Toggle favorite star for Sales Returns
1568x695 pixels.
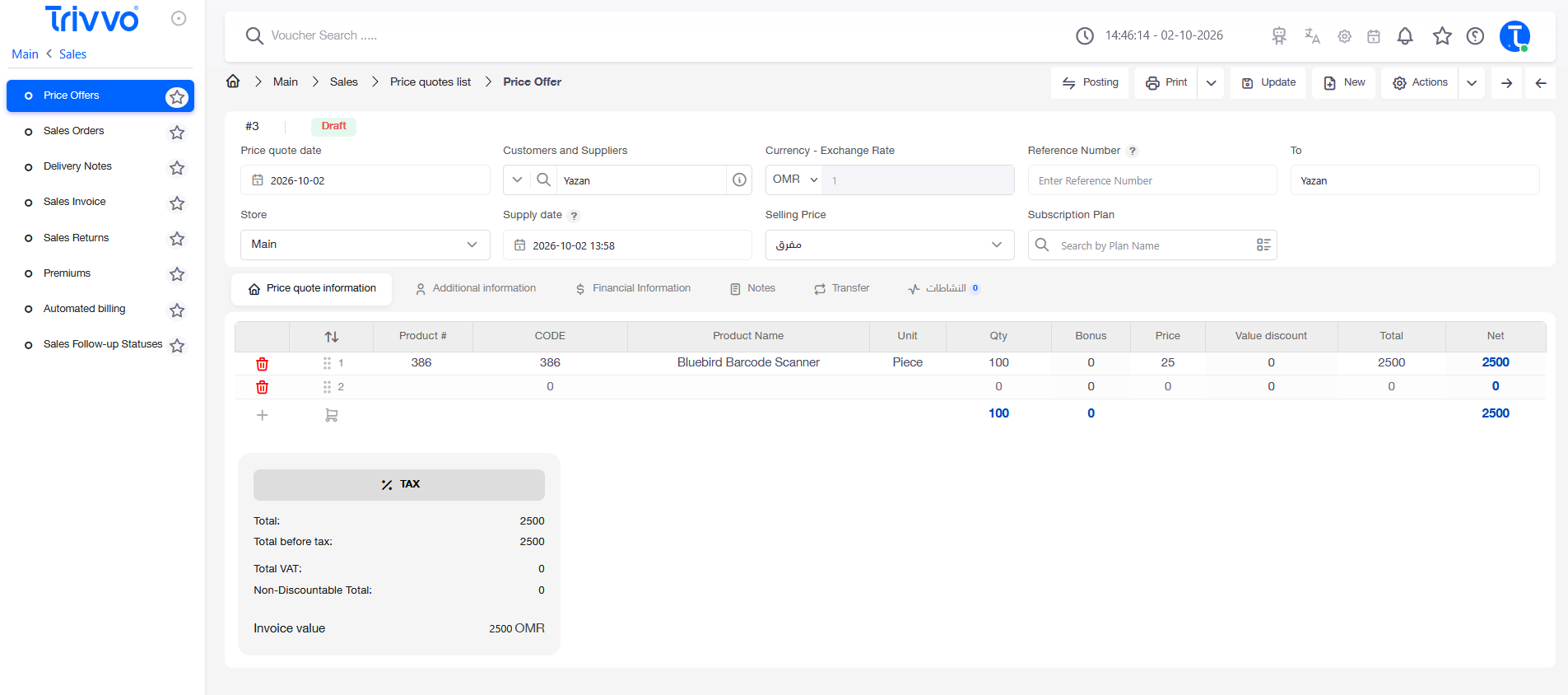(177, 239)
